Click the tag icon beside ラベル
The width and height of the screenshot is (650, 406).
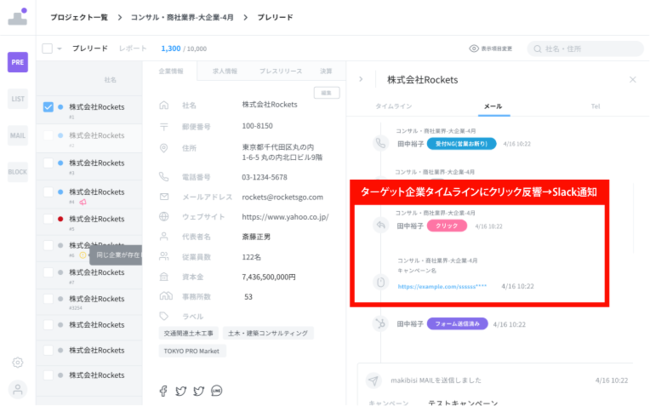pyautogui.click(x=164, y=316)
